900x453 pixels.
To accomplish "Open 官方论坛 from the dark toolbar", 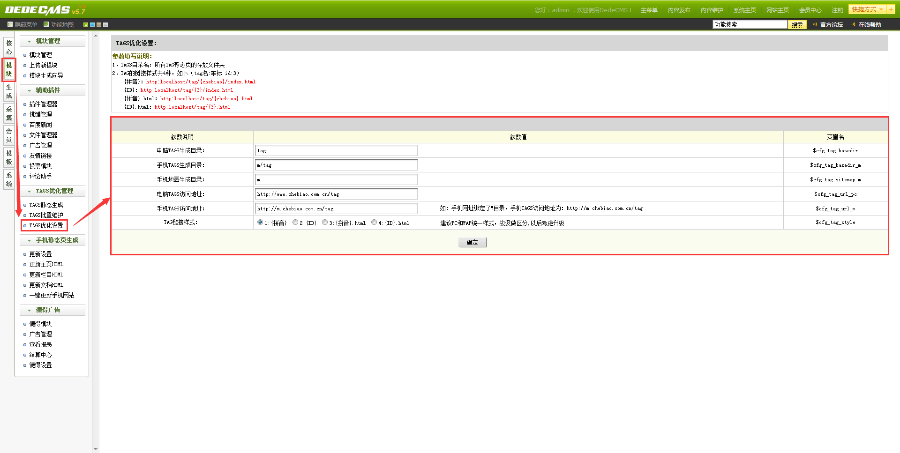I will coord(831,25).
